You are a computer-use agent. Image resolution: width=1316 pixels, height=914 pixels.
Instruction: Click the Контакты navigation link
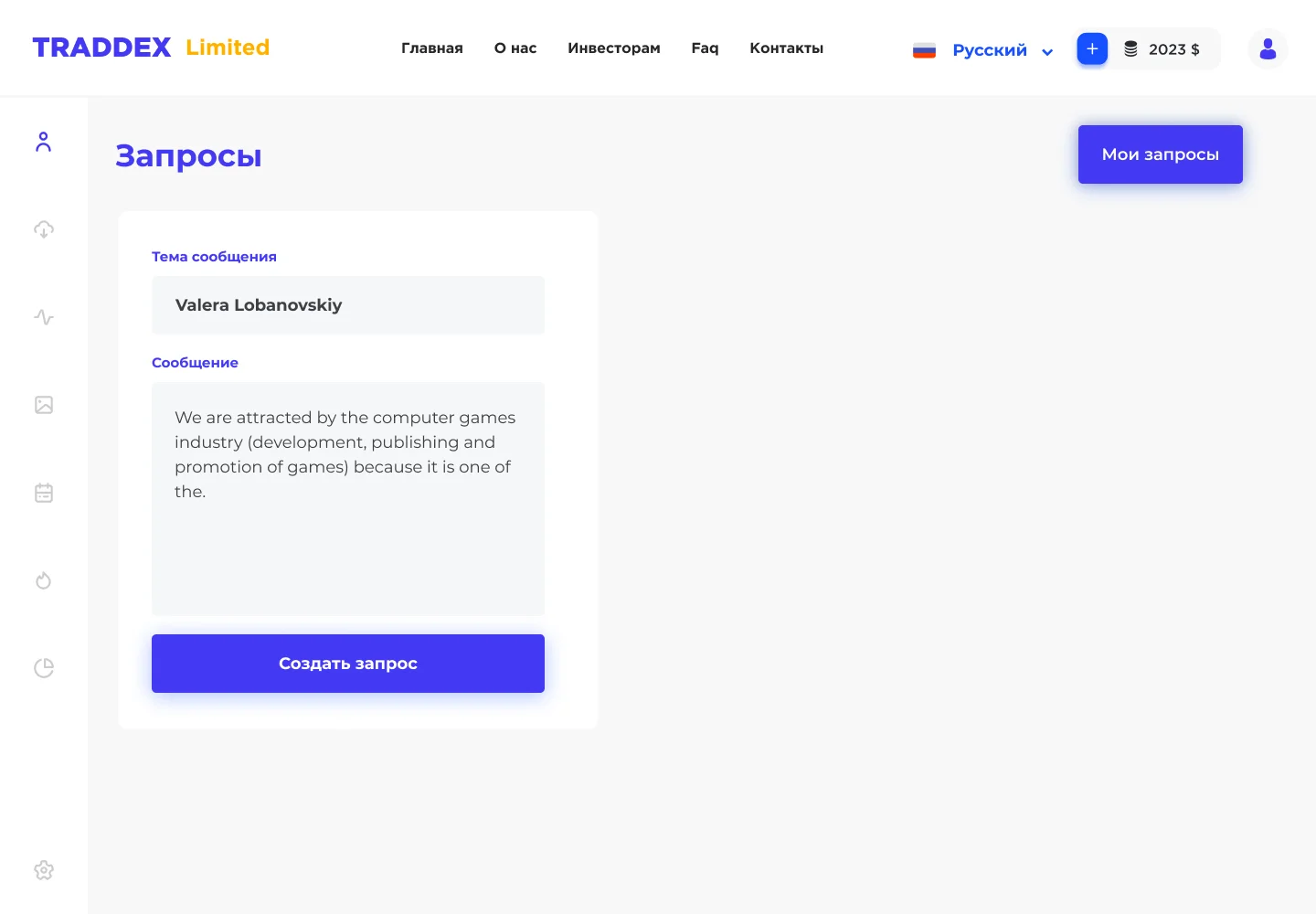(787, 48)
